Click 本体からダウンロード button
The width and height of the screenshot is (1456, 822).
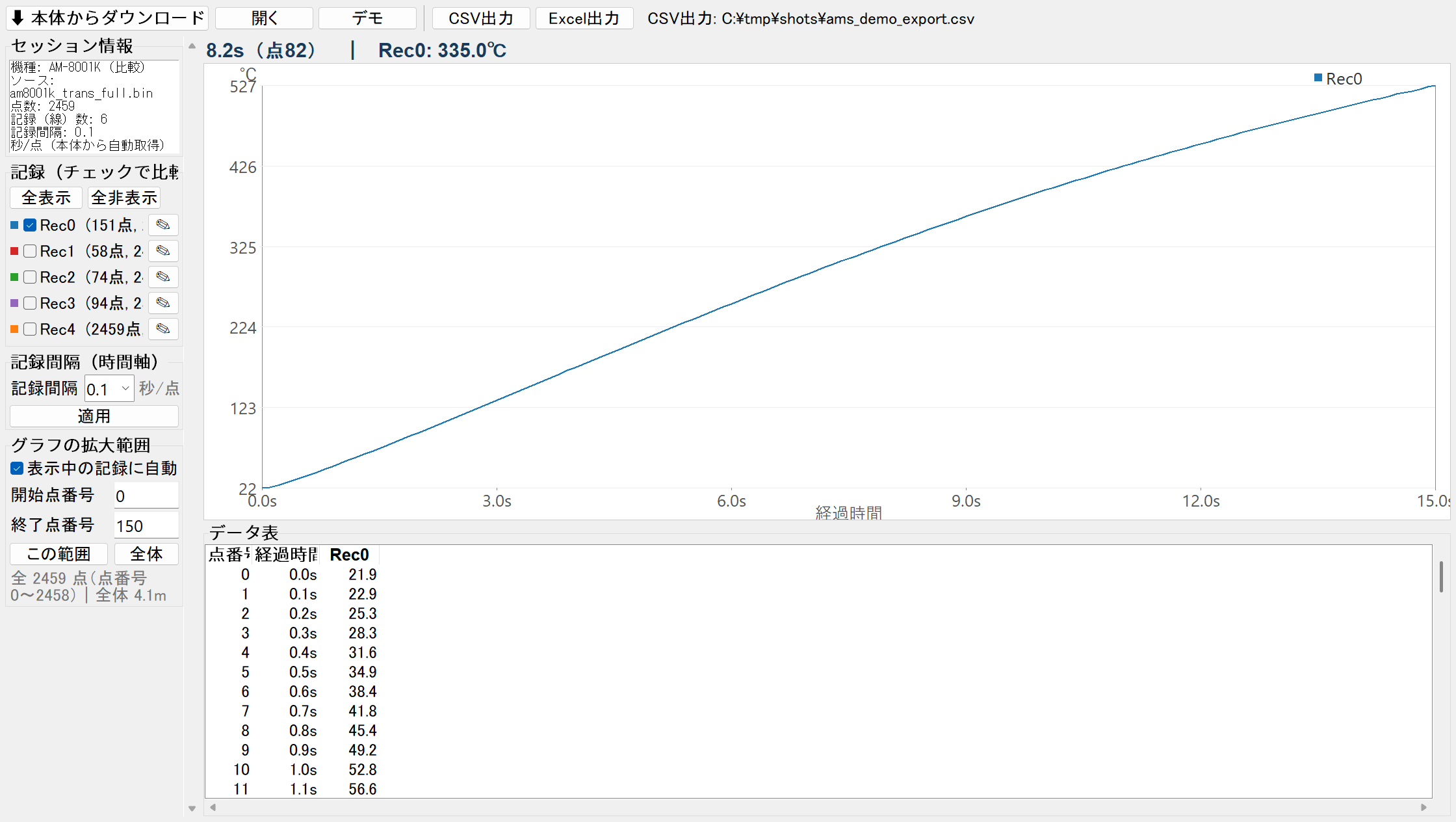pyautogui.click(x=107, y=18)
